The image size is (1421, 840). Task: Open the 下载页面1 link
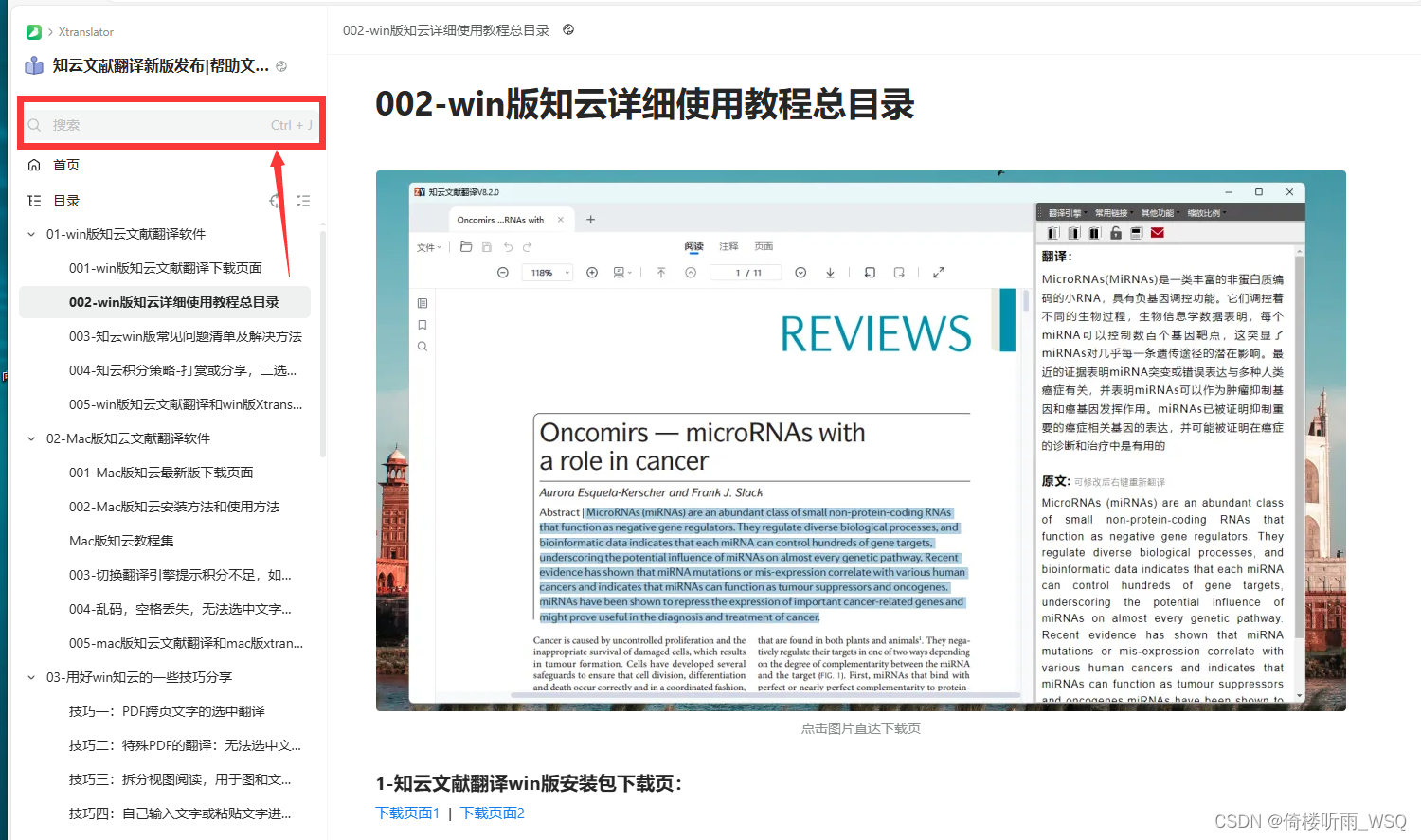(407, 813)
